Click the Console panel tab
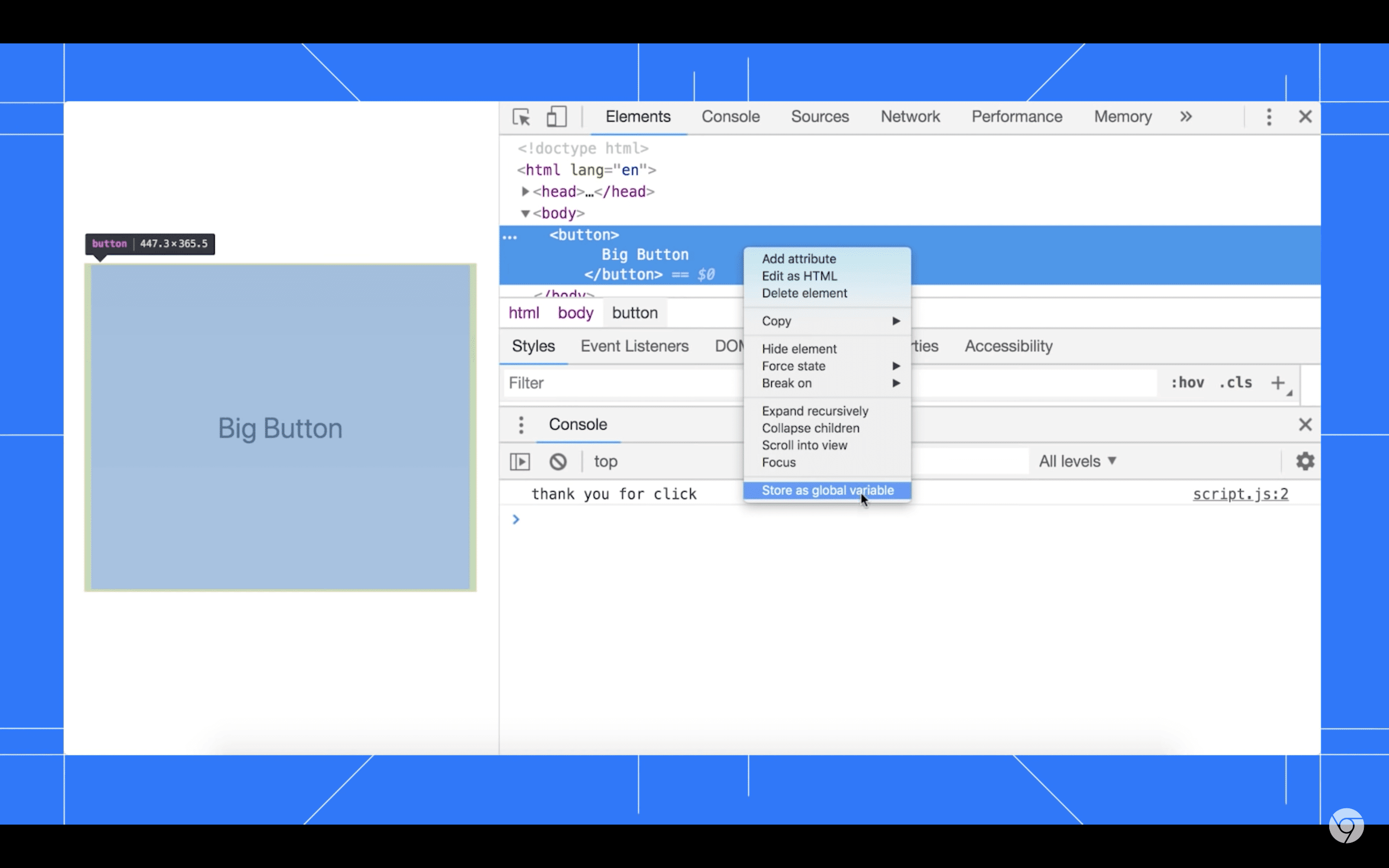1389x868 pixels. [731, 117]
